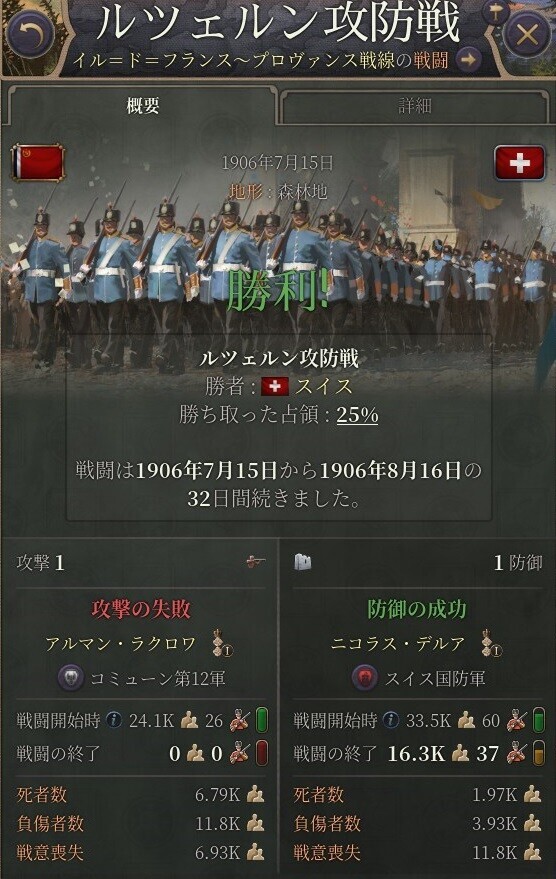The image size is (556, 879).
Task: Open the 戦闘 link in subtitle
Action: tap(431, 60)
